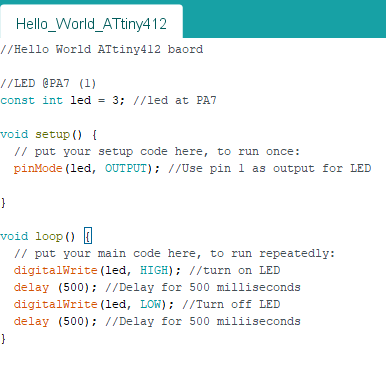
Task: Click the highlighted opening brace after loop()
Action: tap(88, 236)
